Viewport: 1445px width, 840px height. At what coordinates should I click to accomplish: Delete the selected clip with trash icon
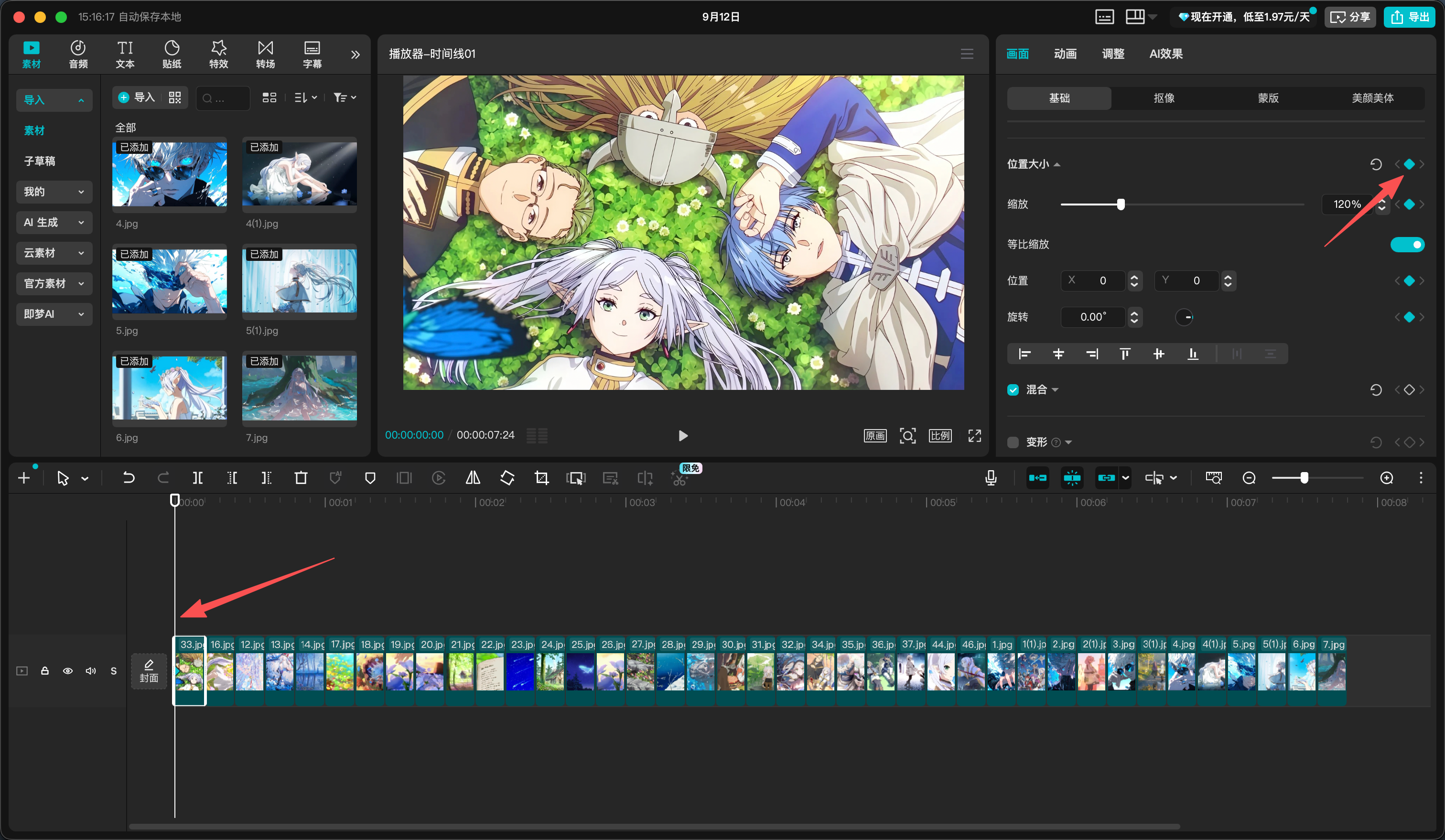[x=301, y=478]
